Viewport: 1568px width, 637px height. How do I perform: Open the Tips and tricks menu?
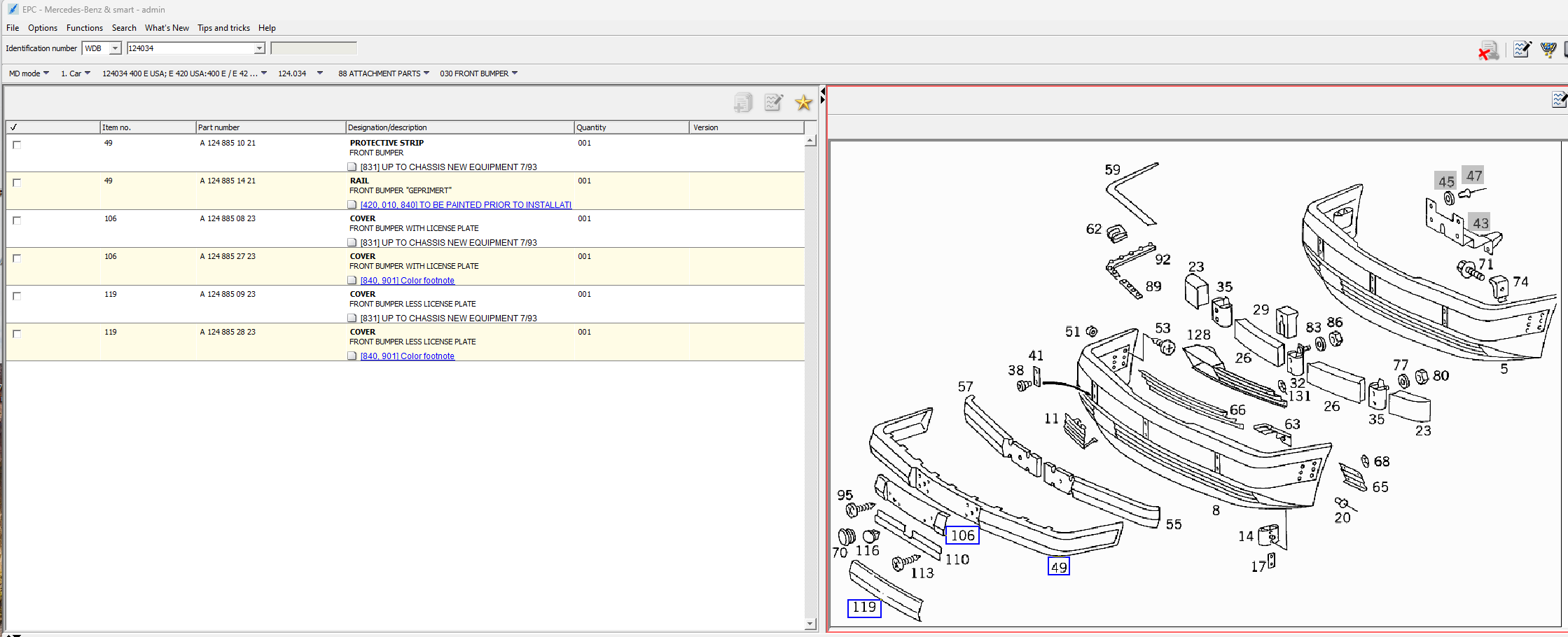click(x=223, y=28)
